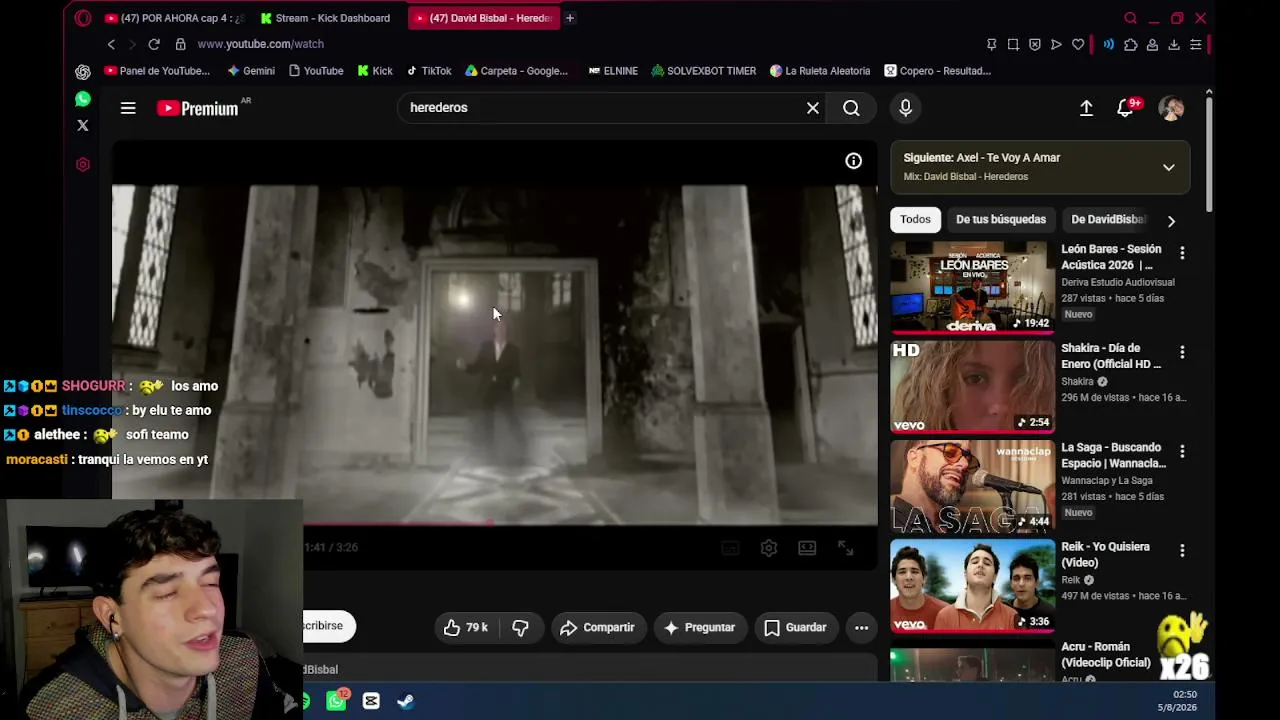Screen dimensions: 1280x720
Task: Open the SOLVEXBOT TIMER bookmark
Action: [x=704, y=71]
